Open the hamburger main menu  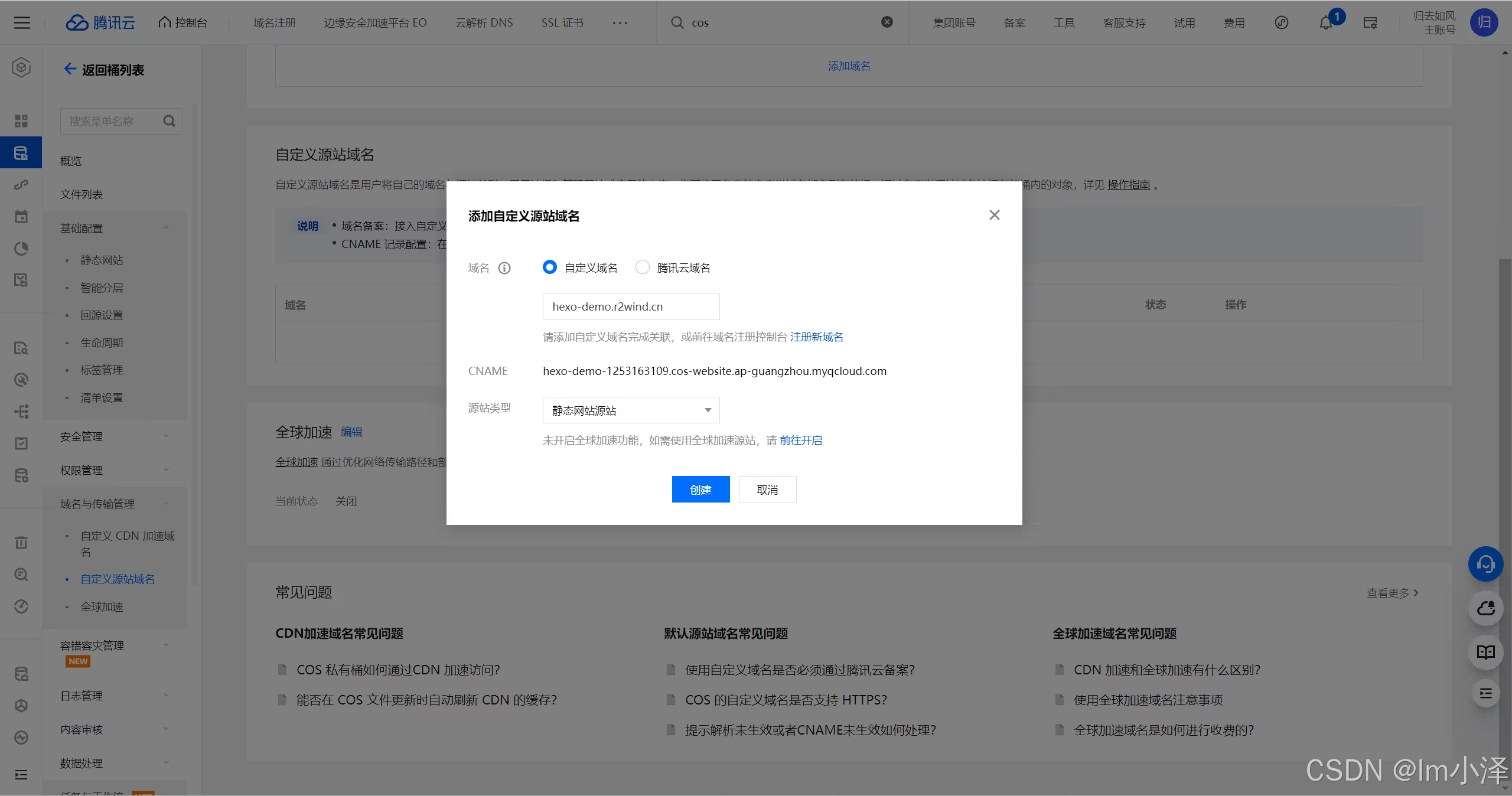22,22
